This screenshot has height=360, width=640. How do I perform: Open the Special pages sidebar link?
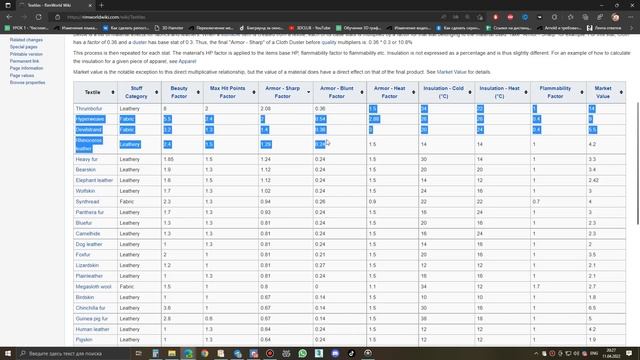pyautogui.click(x=24, y=47)
